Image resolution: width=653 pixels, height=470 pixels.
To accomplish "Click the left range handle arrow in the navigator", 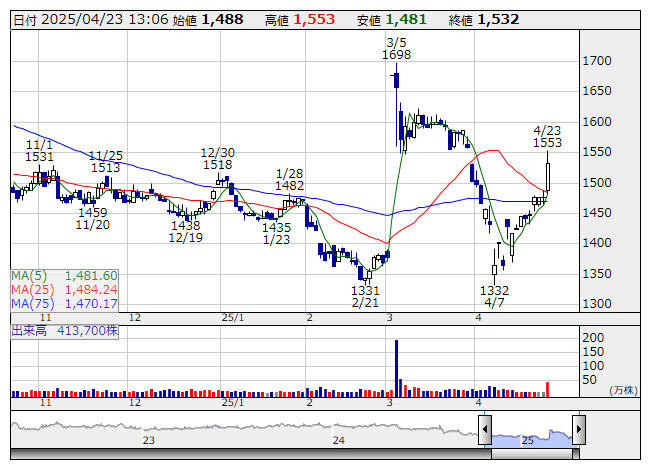I will click(x=485, y=429).
